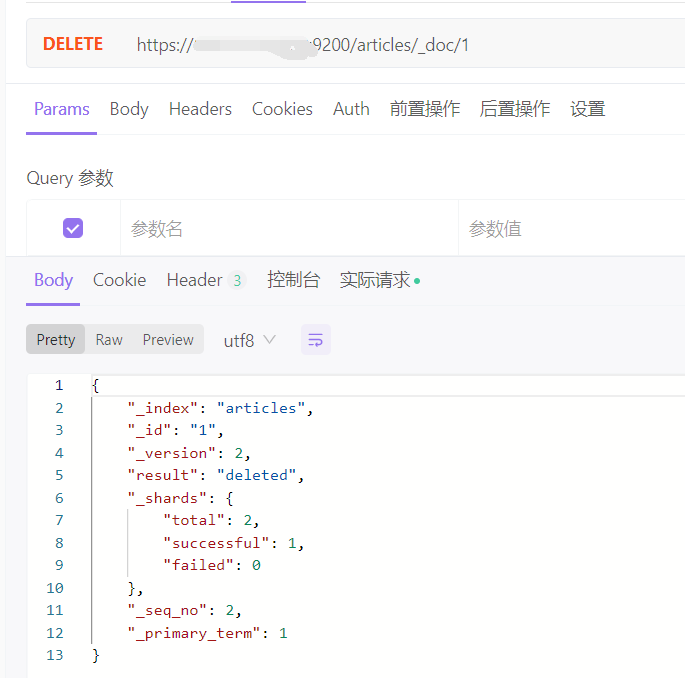Switch to the request Body tab
This screenshot has height=678, width=685.
point(129,109)
